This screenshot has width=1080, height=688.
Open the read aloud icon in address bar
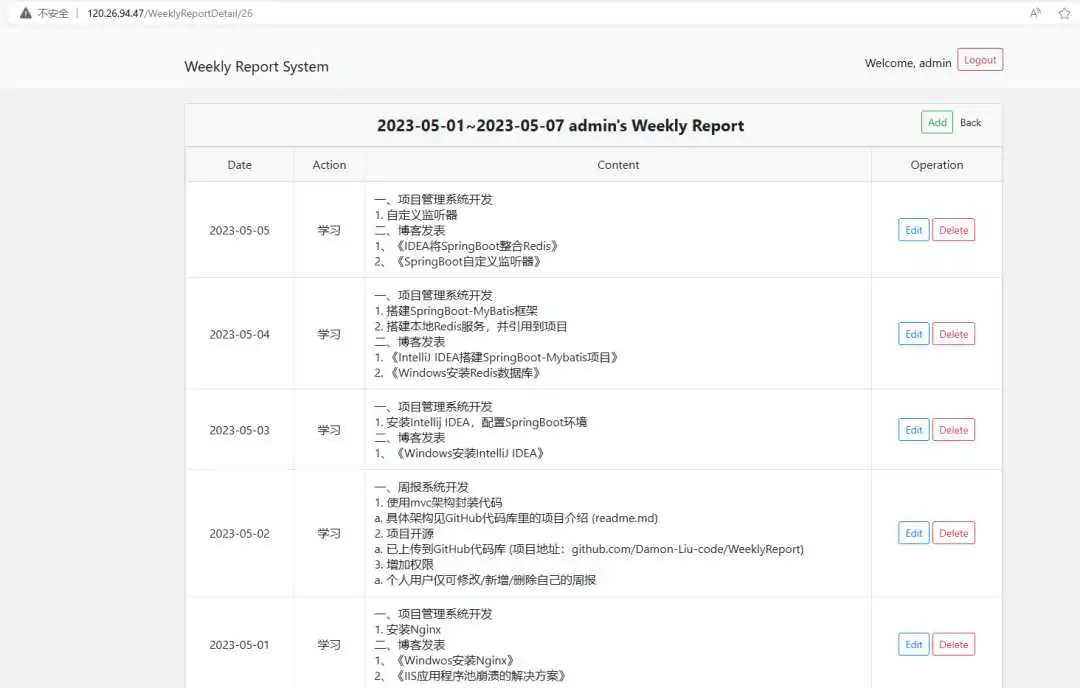click(1035, 13)
